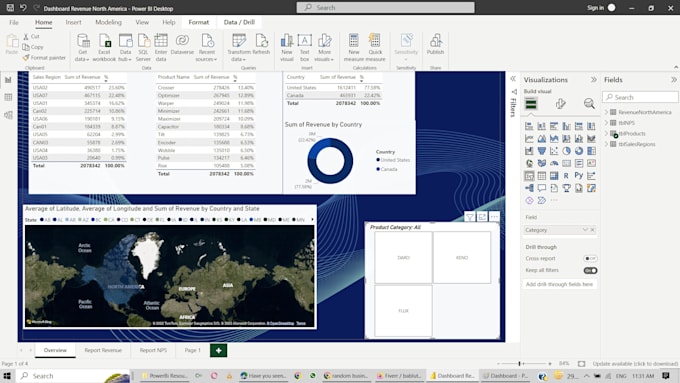
Task: Click the Refresh icon in ribbon
Action: [x=261, y=45]
